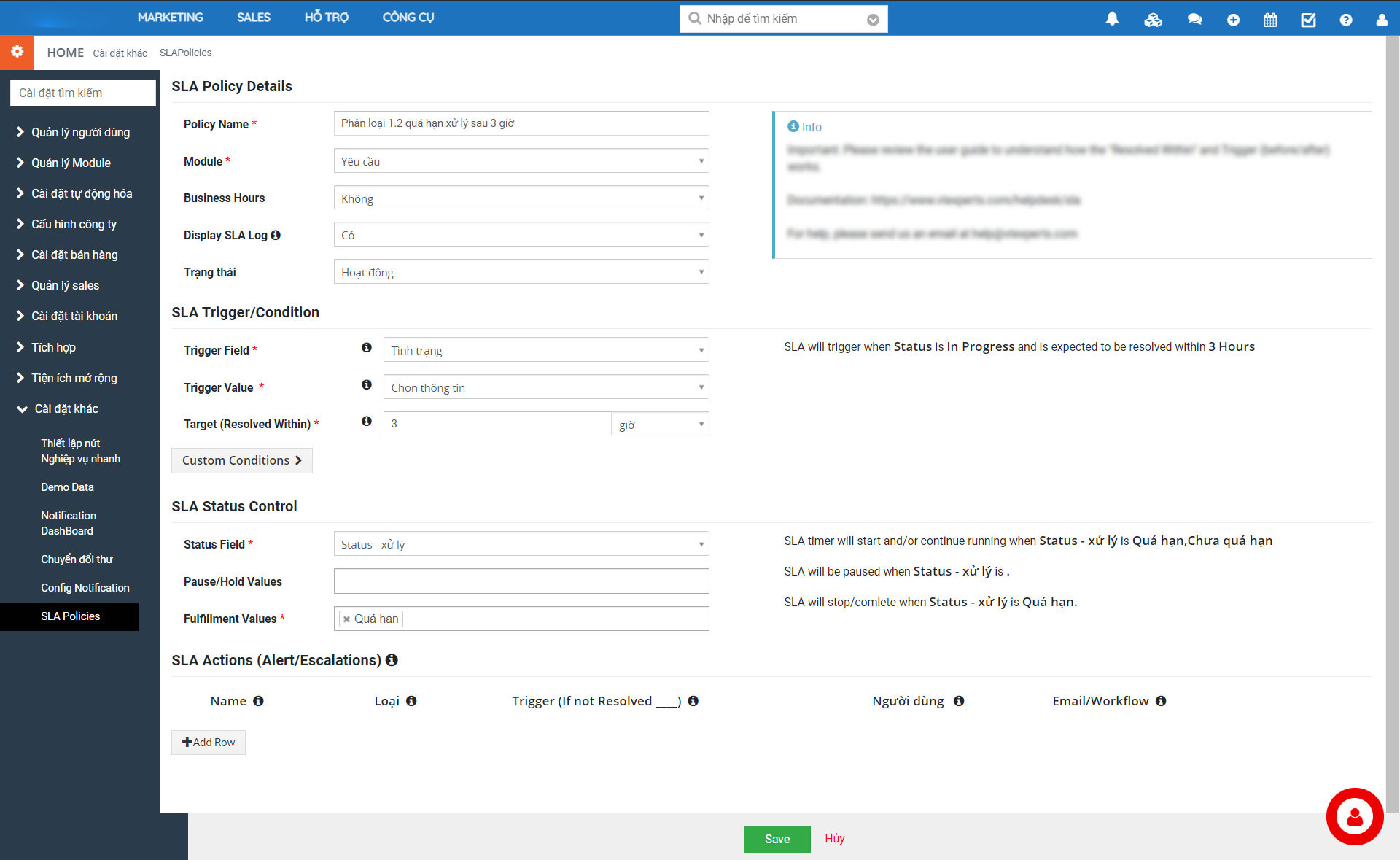
Task: Click the Hủy cancel link
Action: coord(835,838)
